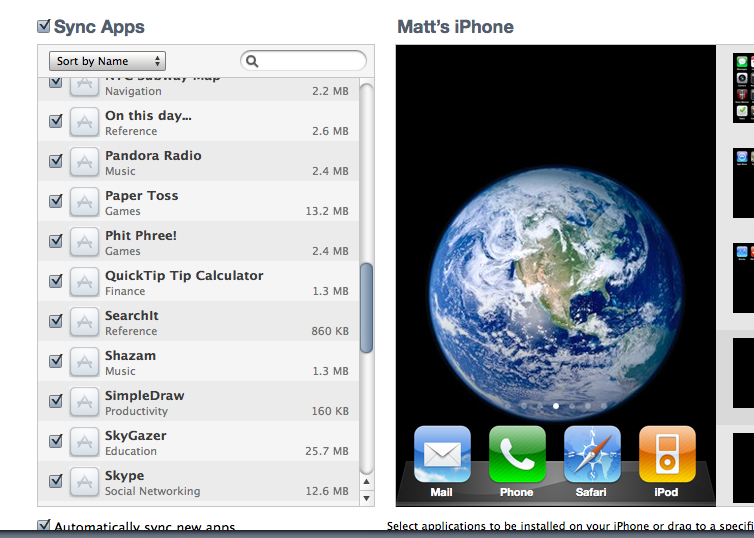
Task: Click the Finance category label
Action: pyautogui.click(x=125, y=291)
